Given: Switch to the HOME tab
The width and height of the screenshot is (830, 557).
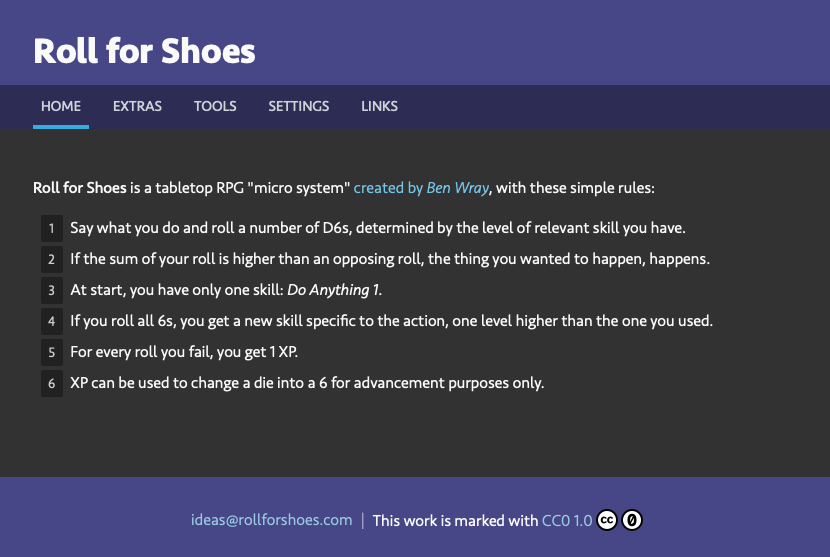Looking at the screenshot, I should click(61, 106).
